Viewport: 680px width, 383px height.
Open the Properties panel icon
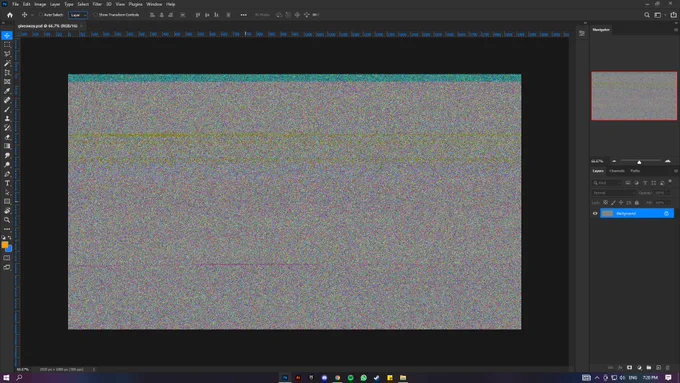click(582, 33)
